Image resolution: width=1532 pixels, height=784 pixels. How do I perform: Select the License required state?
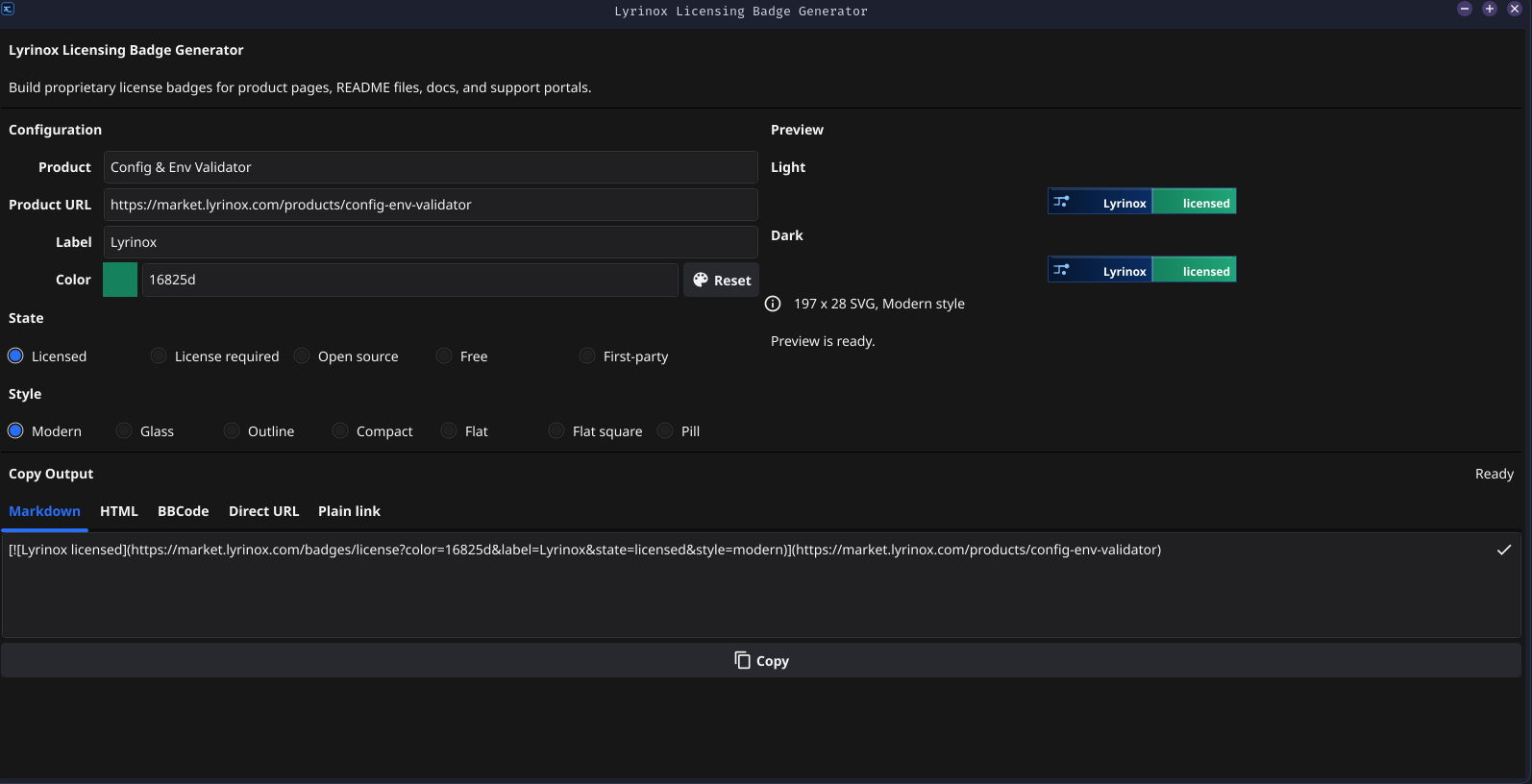click(x=215, y=356)
